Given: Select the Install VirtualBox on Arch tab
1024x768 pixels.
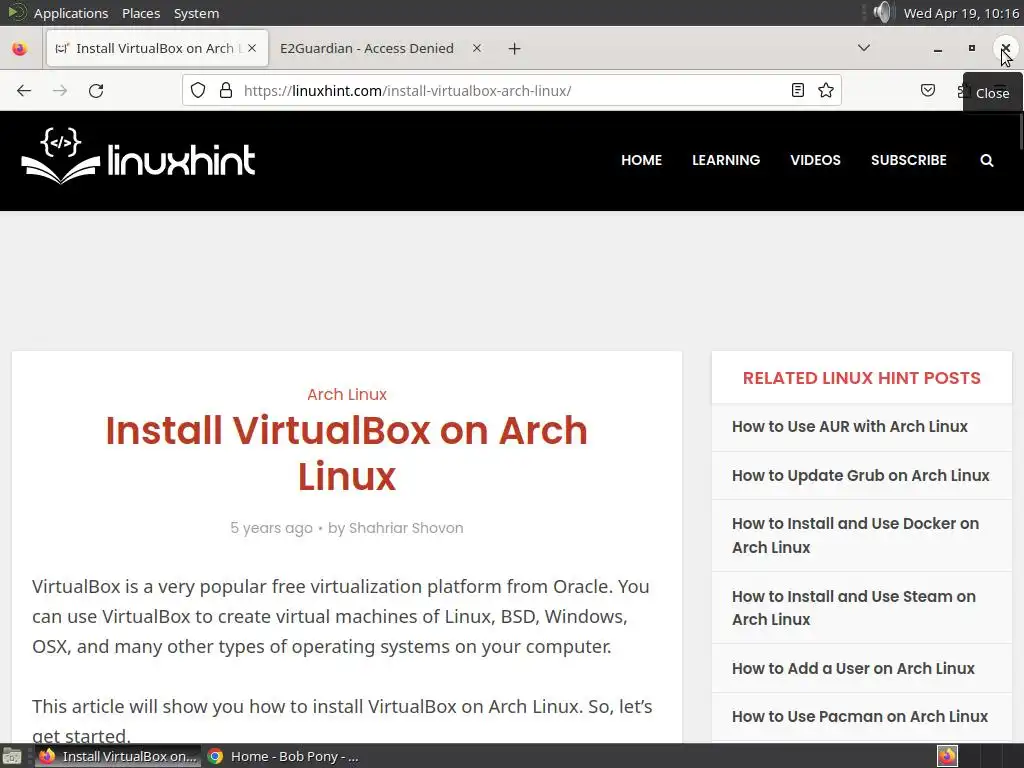Looking at the screenshot, I should [157, 48].
